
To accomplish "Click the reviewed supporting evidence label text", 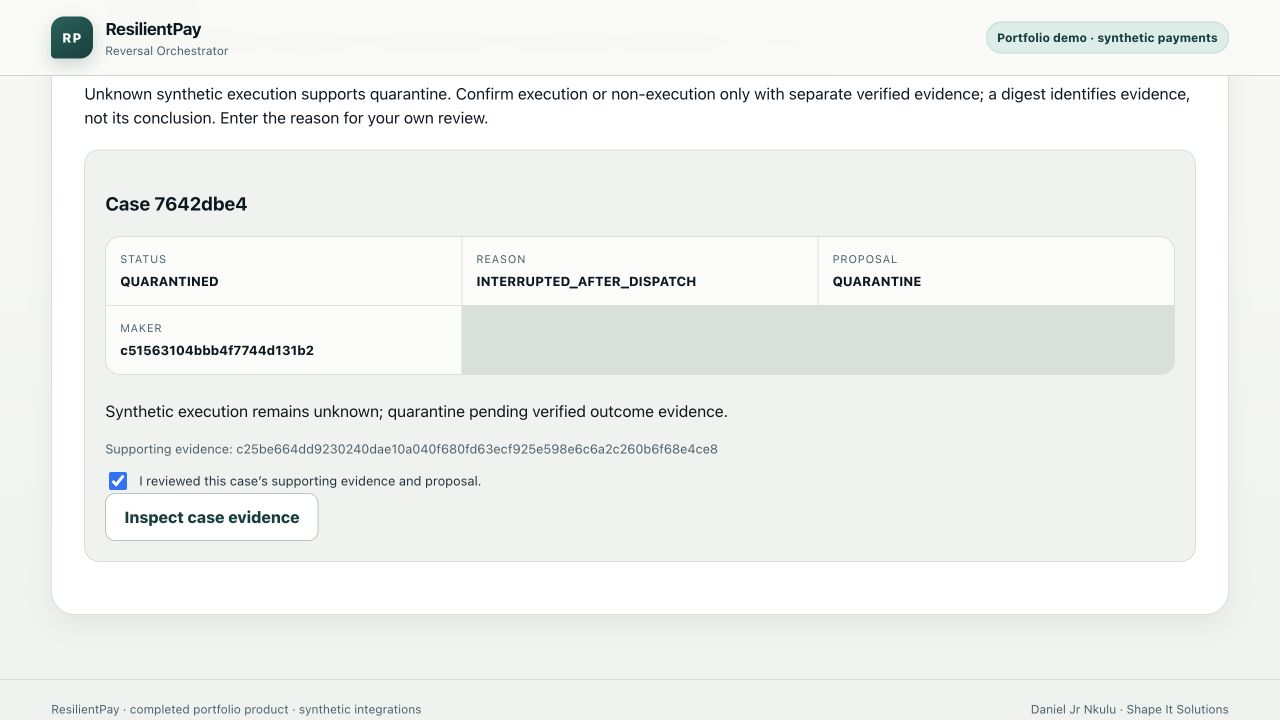I will pos(310,481).
